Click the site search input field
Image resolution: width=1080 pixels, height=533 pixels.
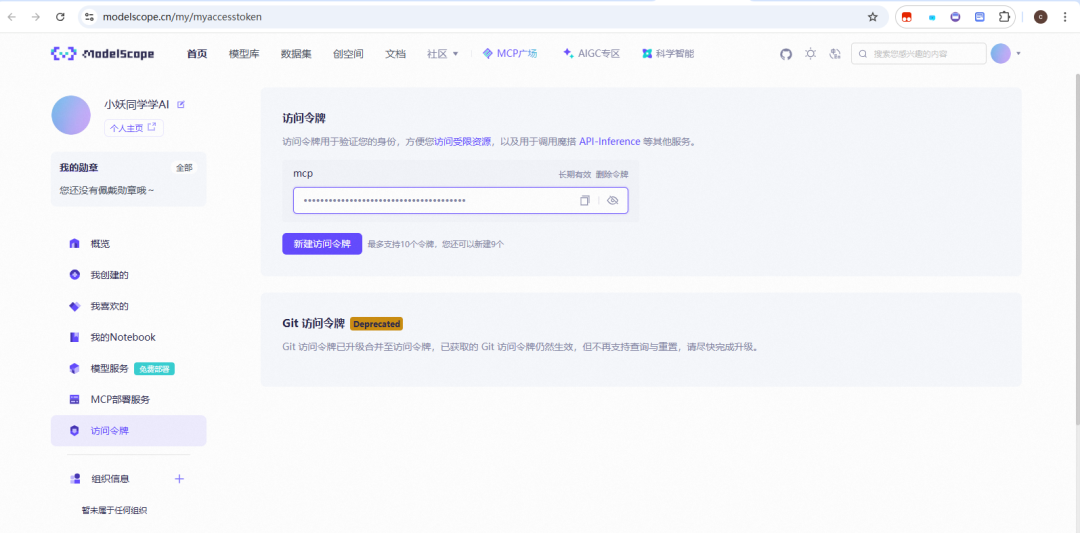pos(918,54)
